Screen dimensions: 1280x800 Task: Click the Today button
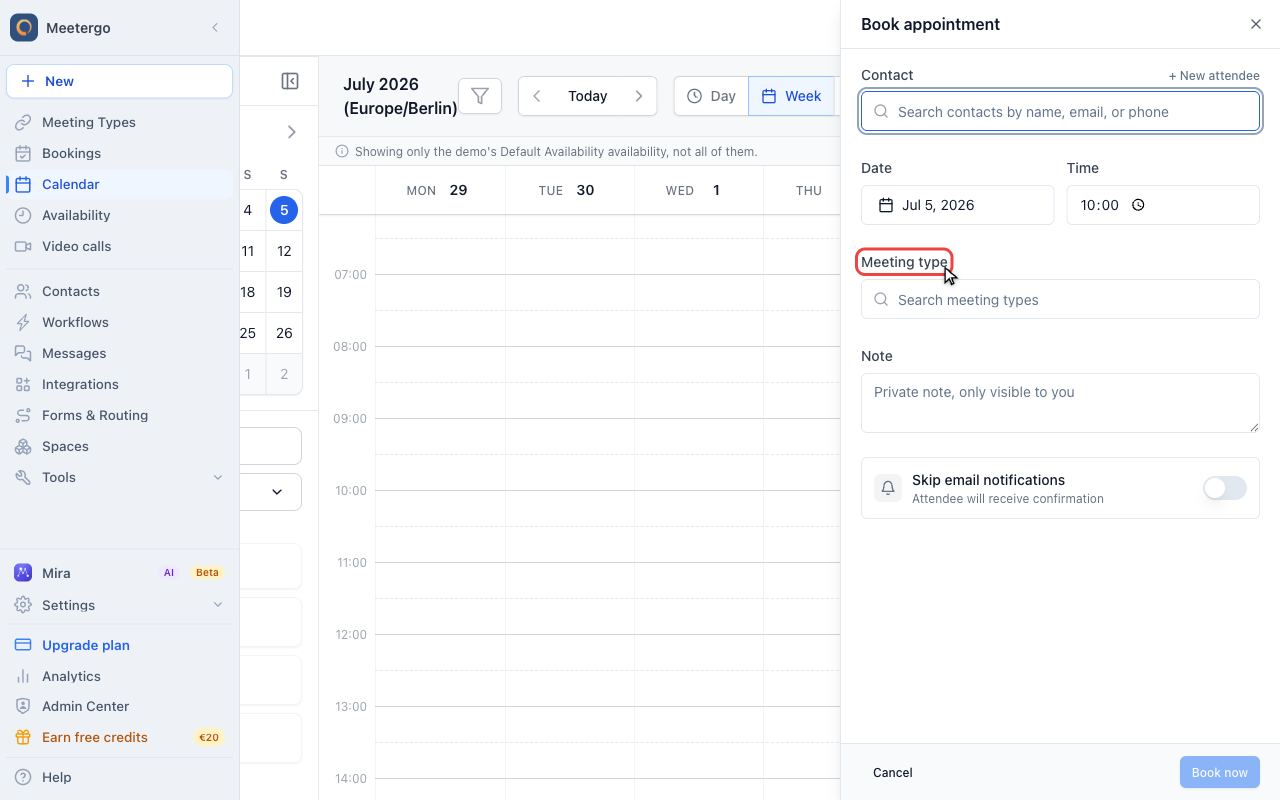(588, 96)
